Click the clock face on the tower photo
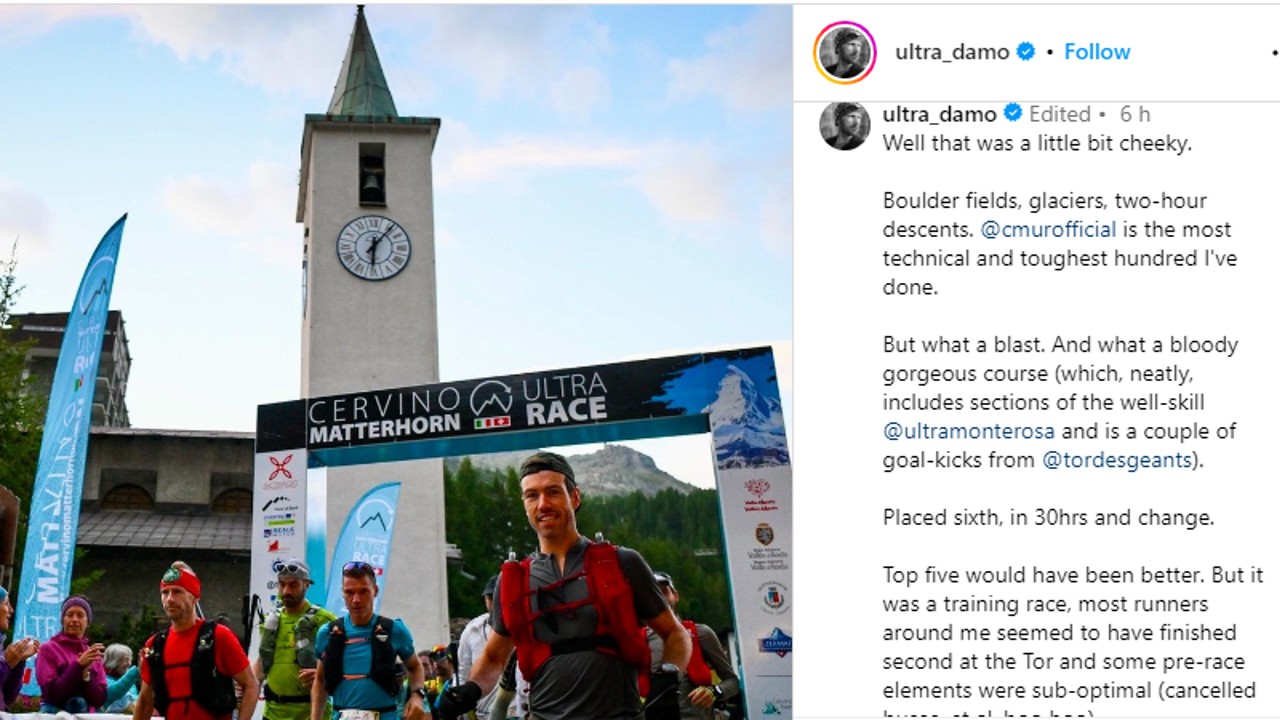 point(373,247)
